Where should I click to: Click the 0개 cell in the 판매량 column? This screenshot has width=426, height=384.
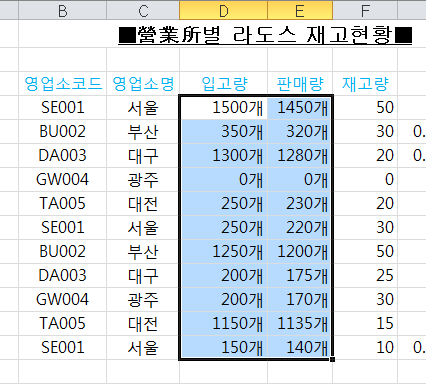point(300,179)
